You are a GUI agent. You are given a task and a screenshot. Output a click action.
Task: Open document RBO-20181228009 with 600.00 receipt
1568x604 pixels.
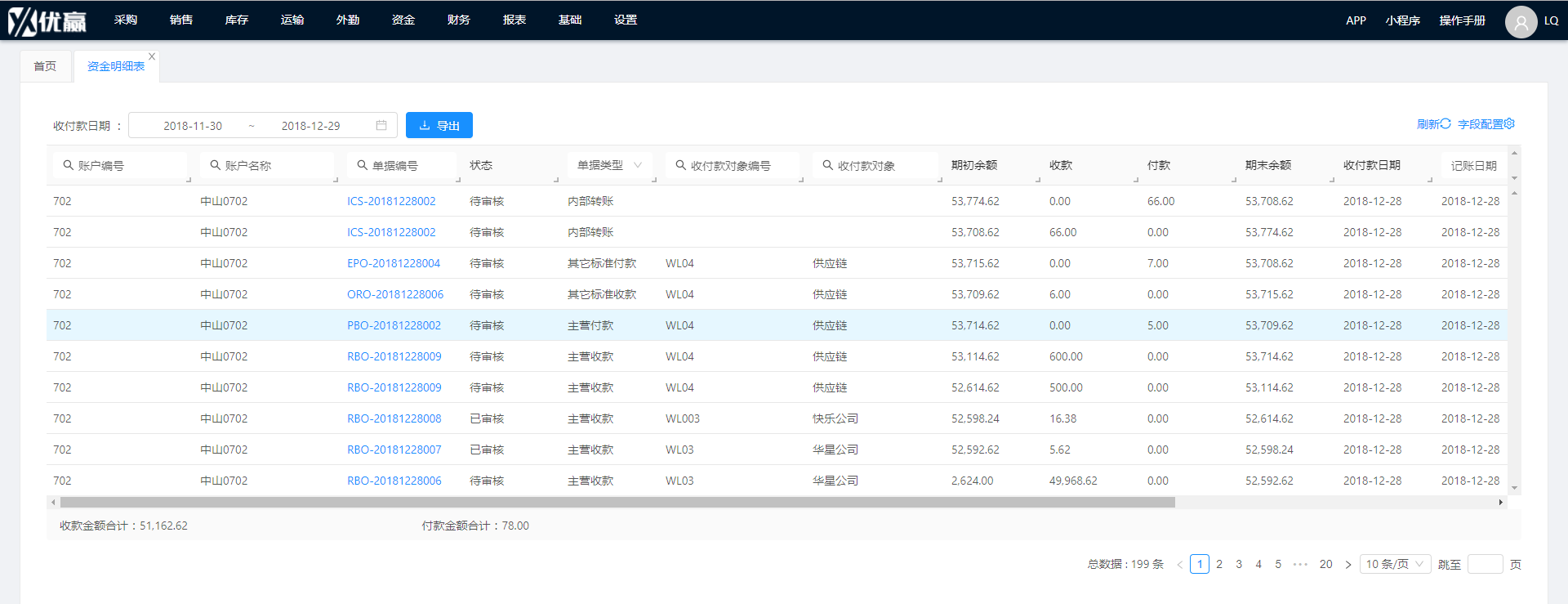pyautogui.click(x=394, y=356)
